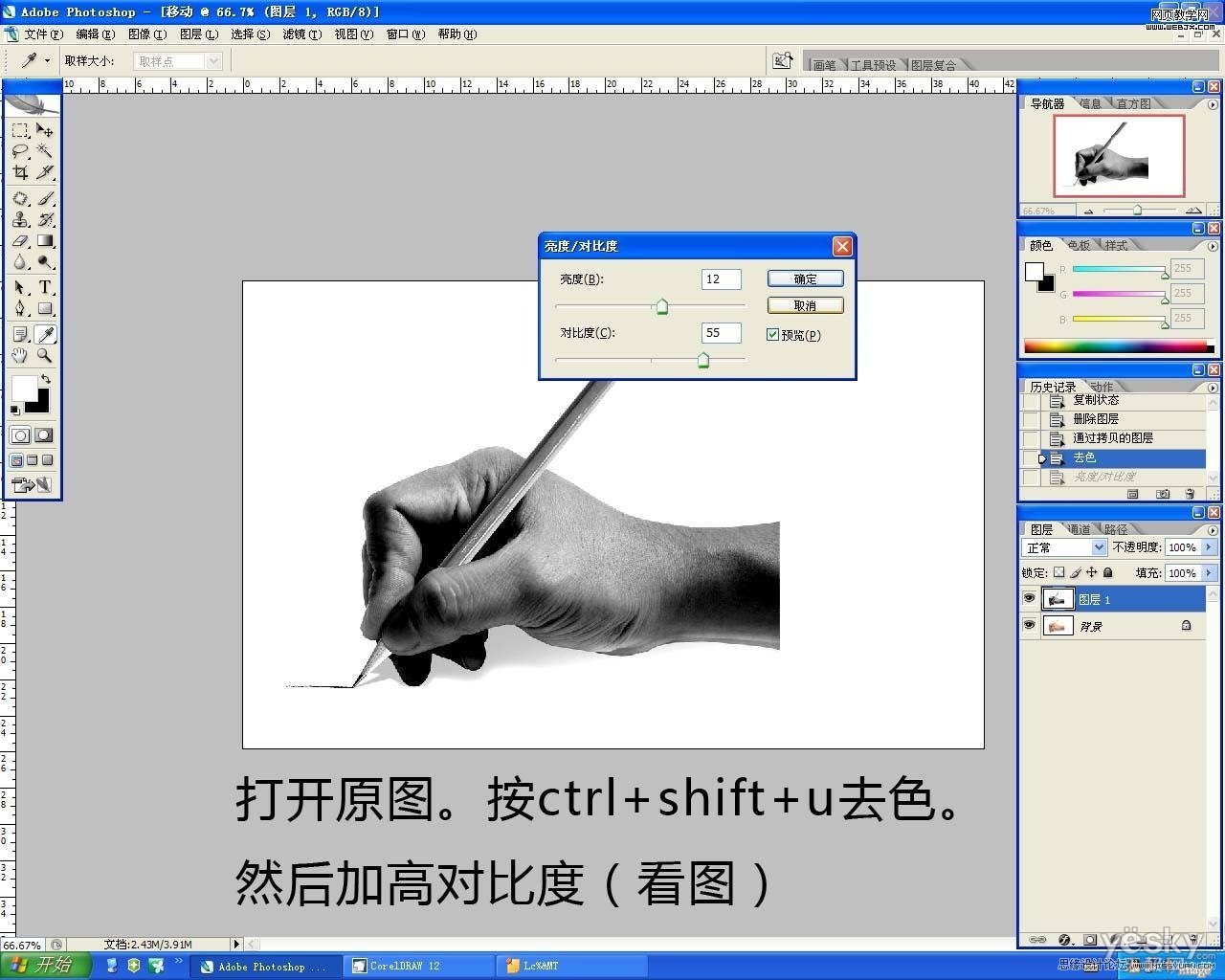
Task: Create new snapshot in History panel
Action: click(1163, 494)
